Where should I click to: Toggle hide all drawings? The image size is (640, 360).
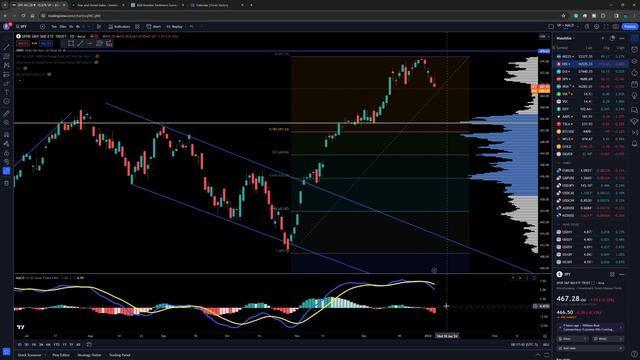pyautogui.click(x=7, y=162)
